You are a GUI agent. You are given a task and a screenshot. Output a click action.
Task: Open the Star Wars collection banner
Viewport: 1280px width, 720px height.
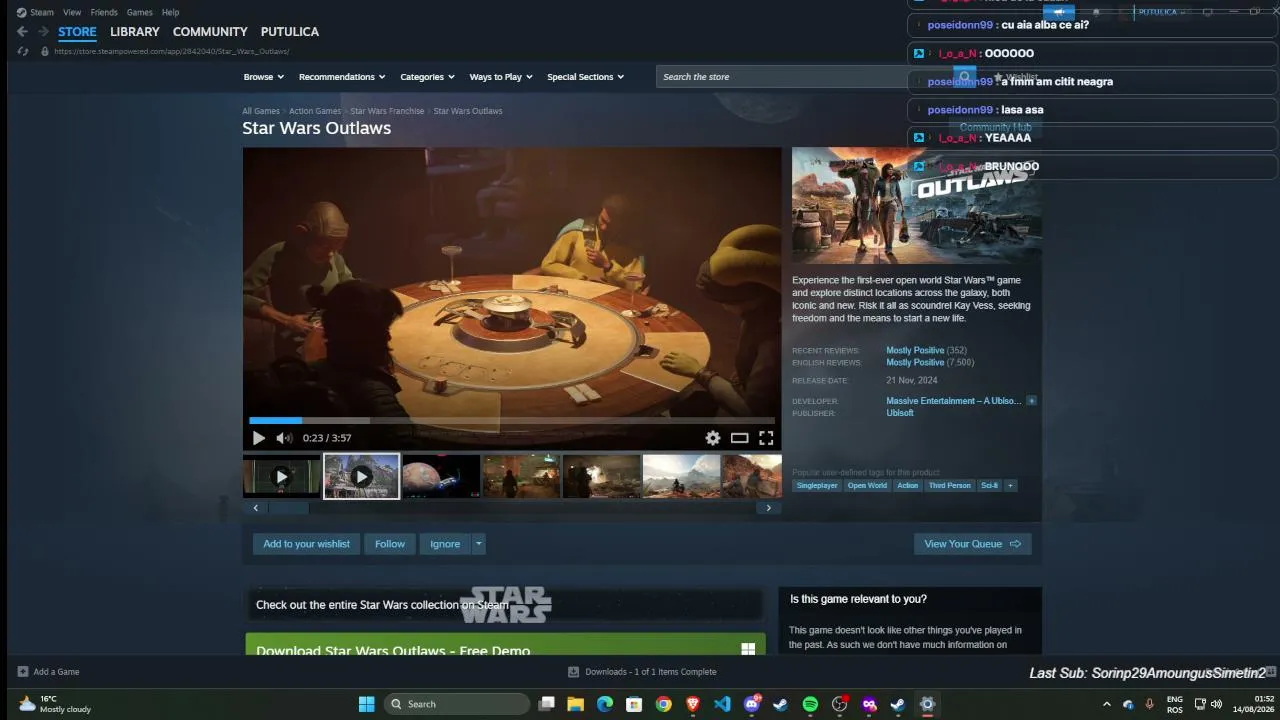[505, 605]
